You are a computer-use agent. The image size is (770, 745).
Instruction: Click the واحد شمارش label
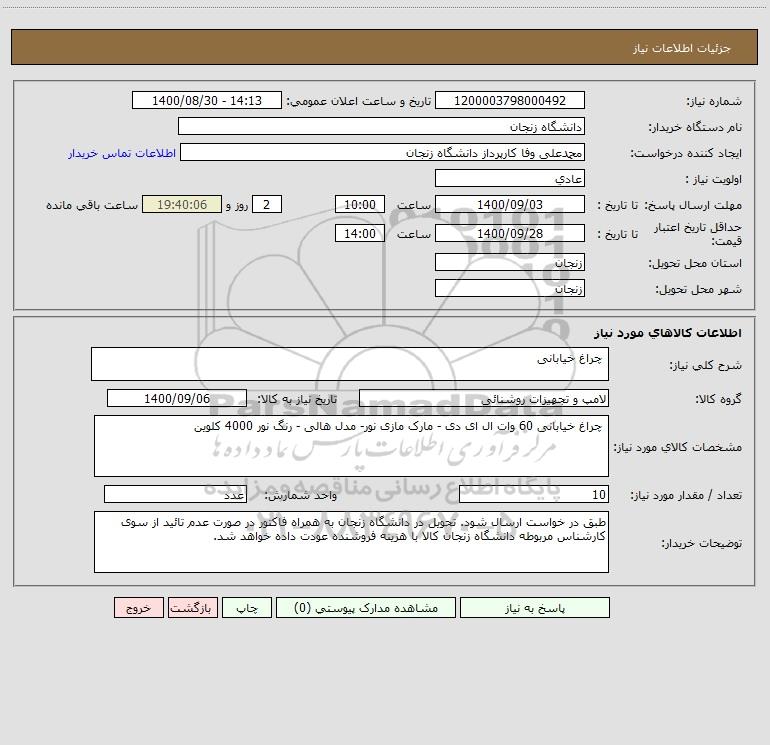click(x=301, y=496)
